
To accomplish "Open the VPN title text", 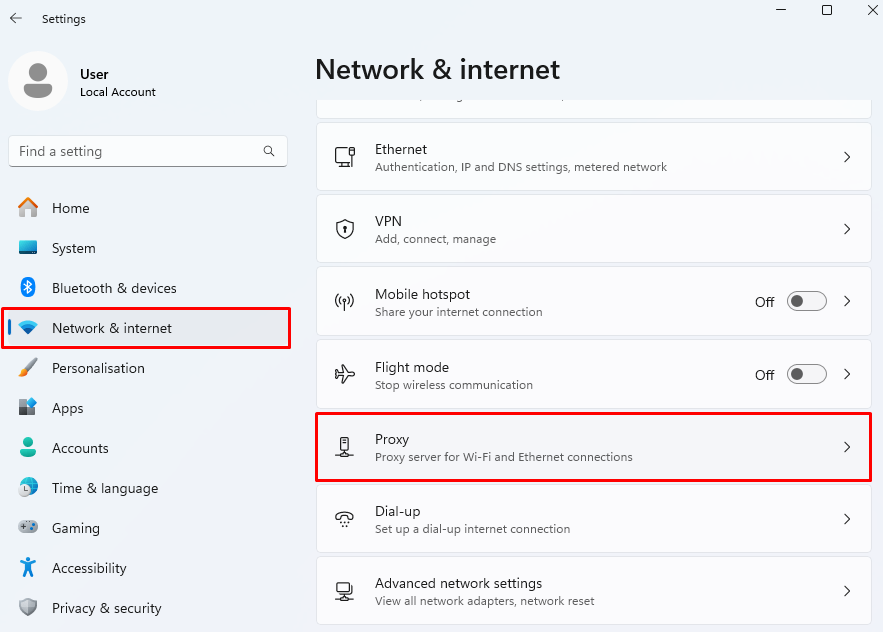I will click(x=389, y=221).
